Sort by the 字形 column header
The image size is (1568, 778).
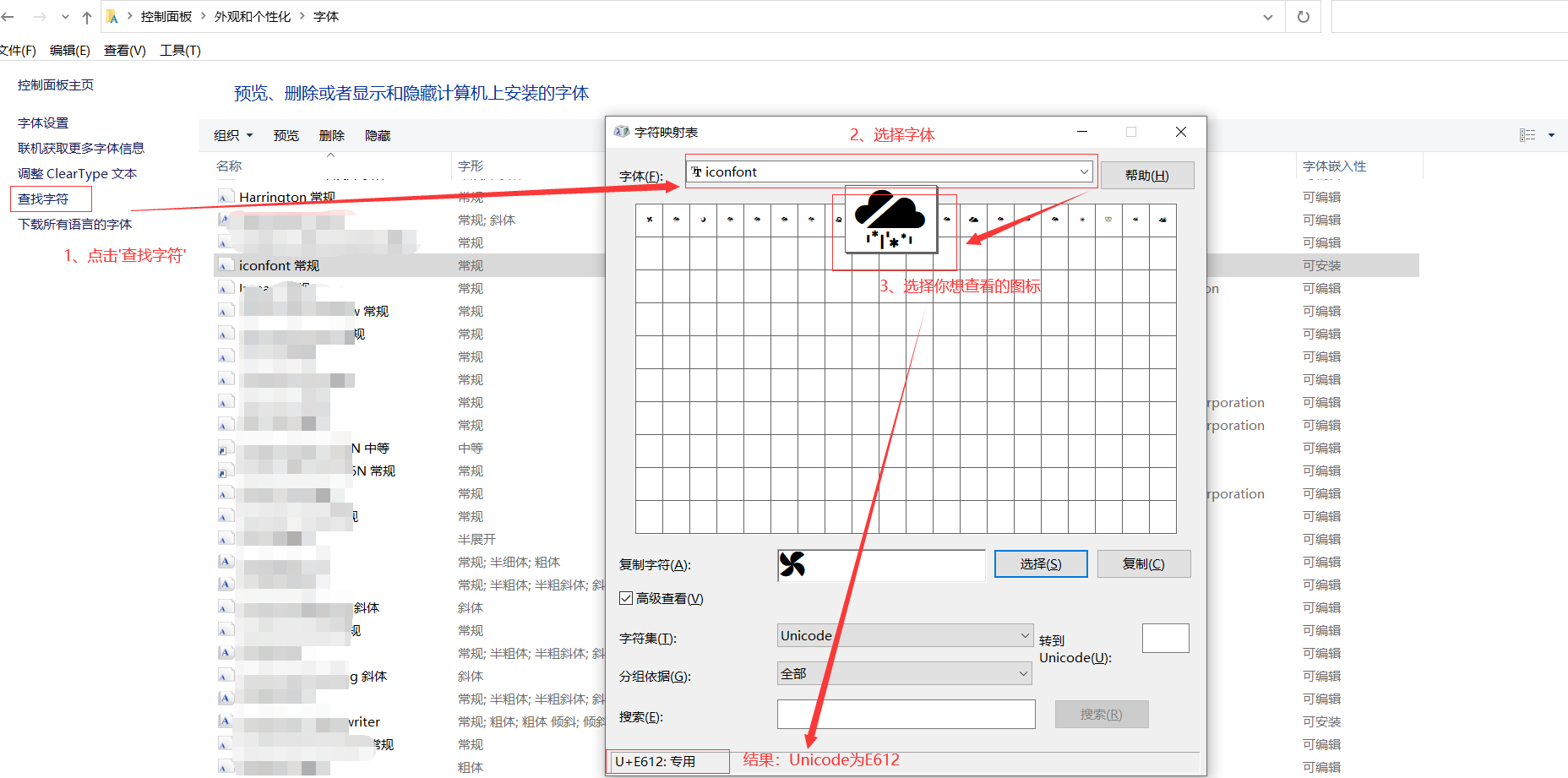click(x=471, y=166)
